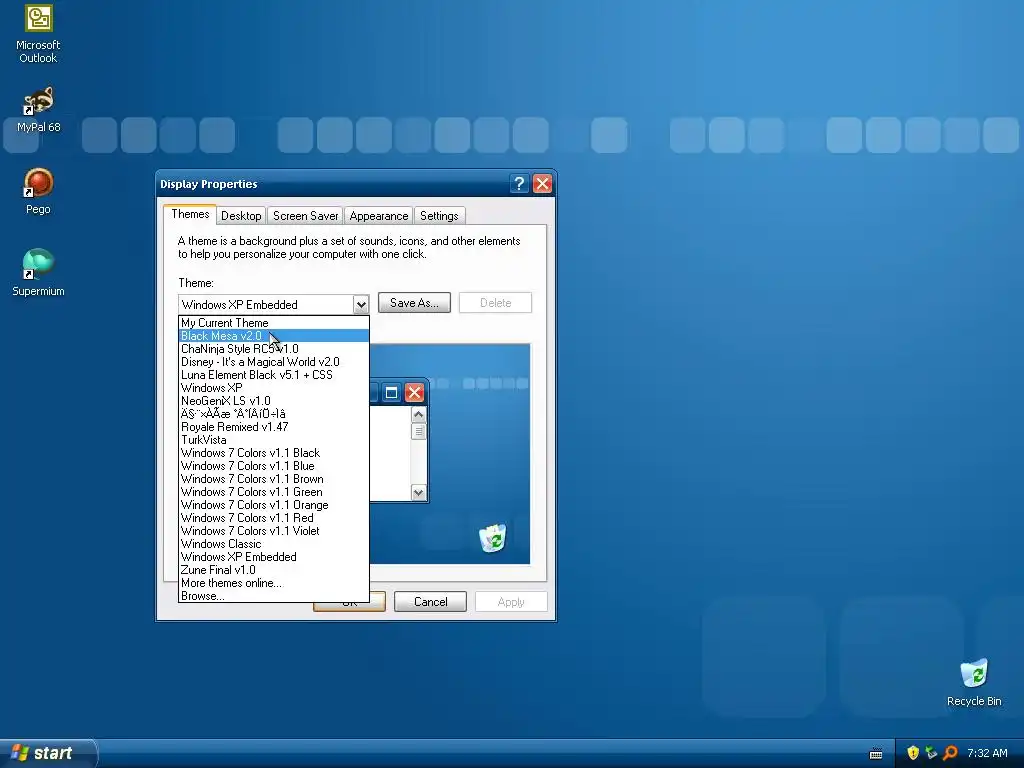Image resolution: width=1024 pixels, height=768 pixels.
Task: Select the MyPal 68 desktop shortcut
Action: click(38, 110)
